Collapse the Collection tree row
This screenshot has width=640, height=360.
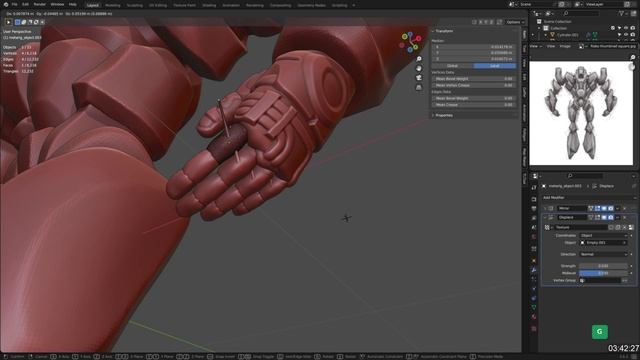[x=539, y=28]
